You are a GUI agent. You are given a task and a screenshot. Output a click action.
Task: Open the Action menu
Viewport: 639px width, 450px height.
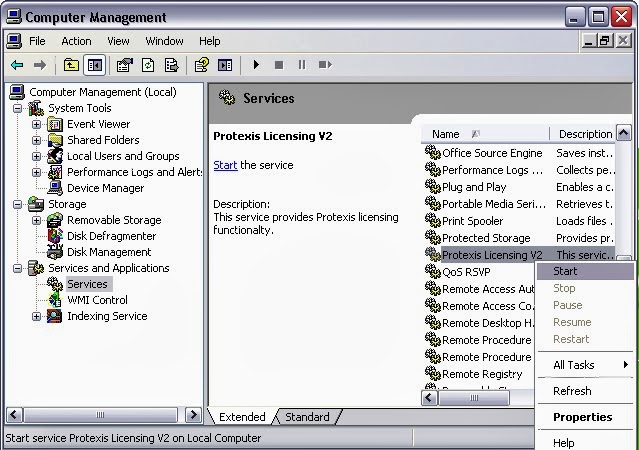[76, 41]
